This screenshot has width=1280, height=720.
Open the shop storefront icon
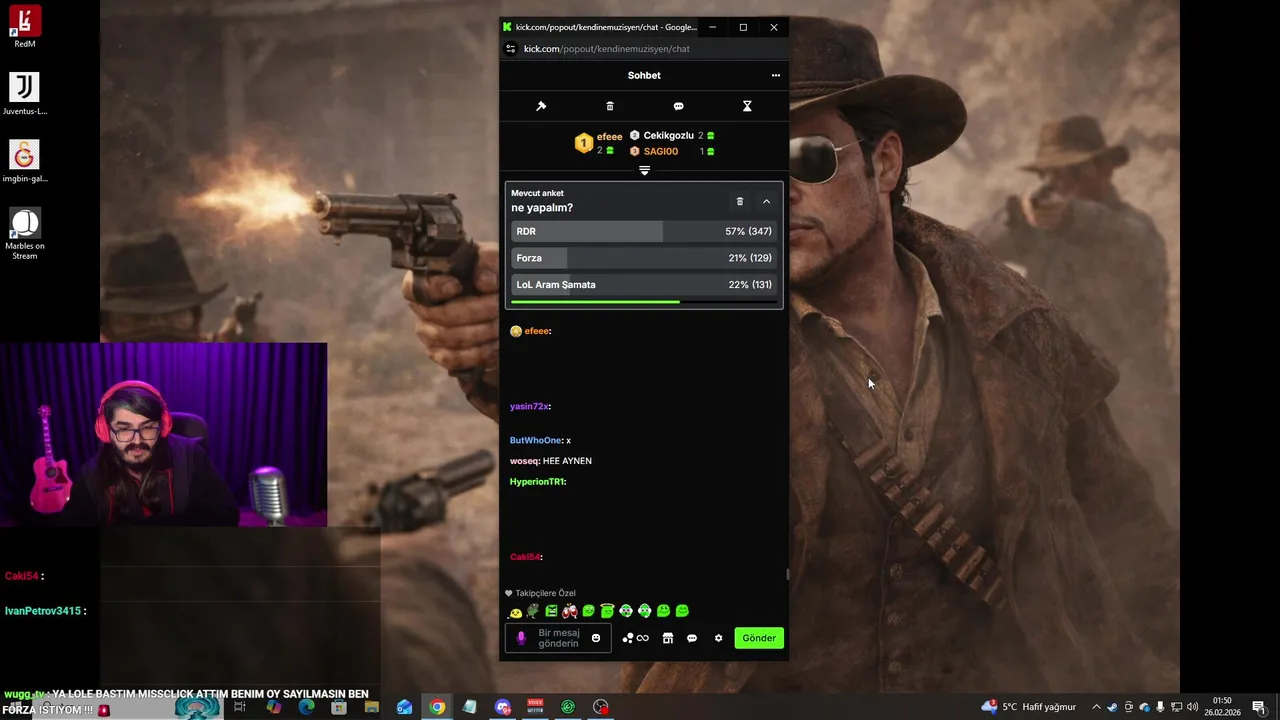click(667, 638)
